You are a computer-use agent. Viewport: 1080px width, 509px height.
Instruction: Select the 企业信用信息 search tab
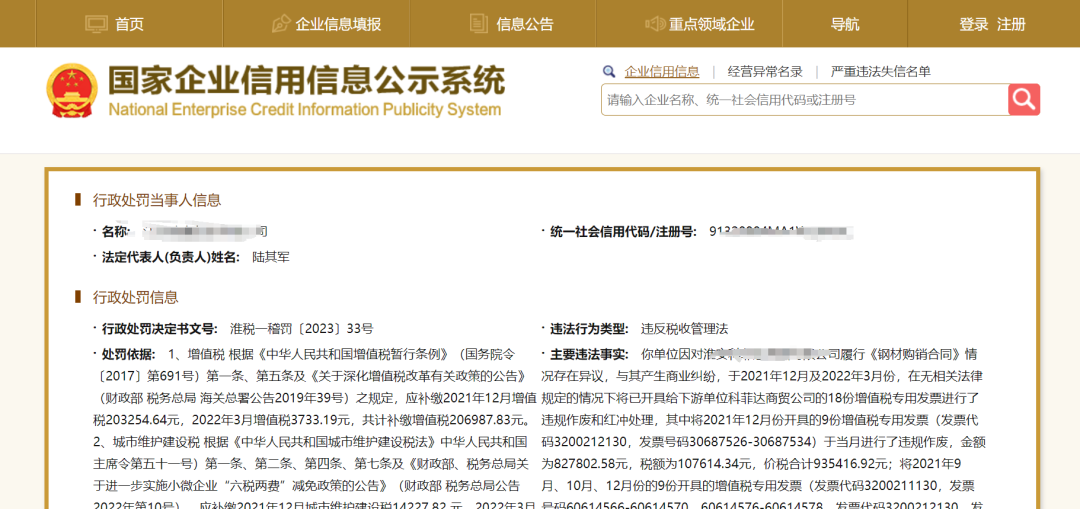[662, 71]
